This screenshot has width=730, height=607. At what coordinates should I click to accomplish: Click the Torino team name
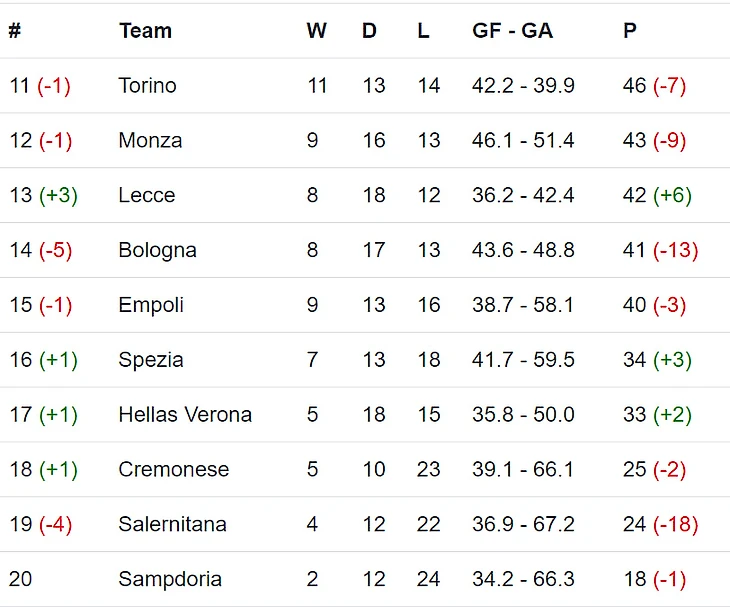(147, 86)
